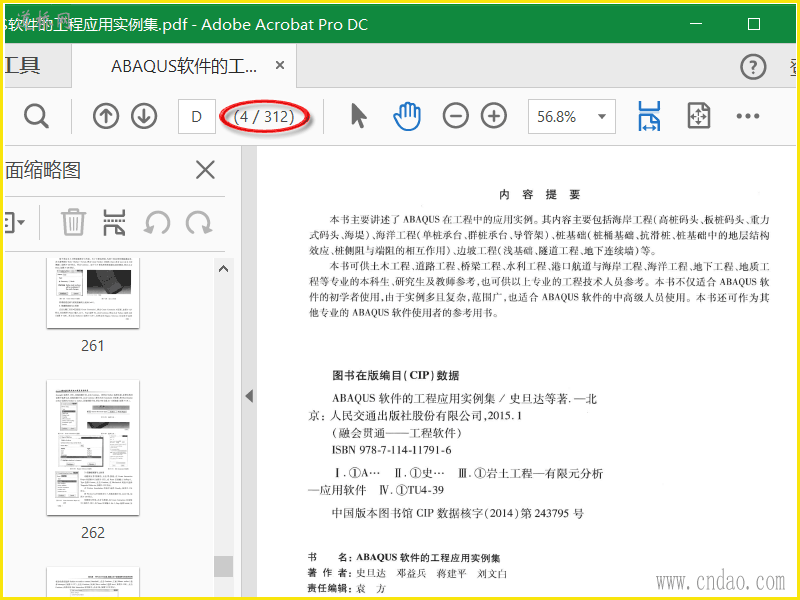Click thumbnail panel scrollbar handle
Viewport: 800px width, 600px height.
coord(223,566)
